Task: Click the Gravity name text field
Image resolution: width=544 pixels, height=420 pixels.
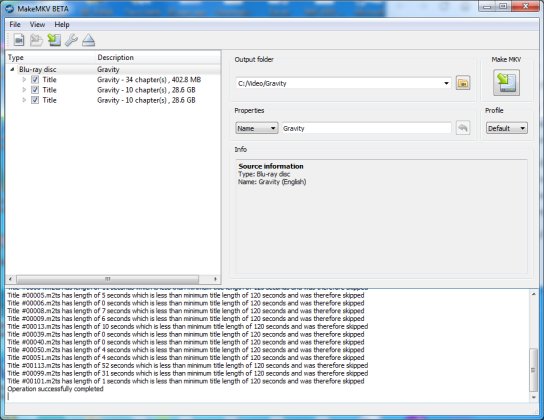Action: click(366, 128)
